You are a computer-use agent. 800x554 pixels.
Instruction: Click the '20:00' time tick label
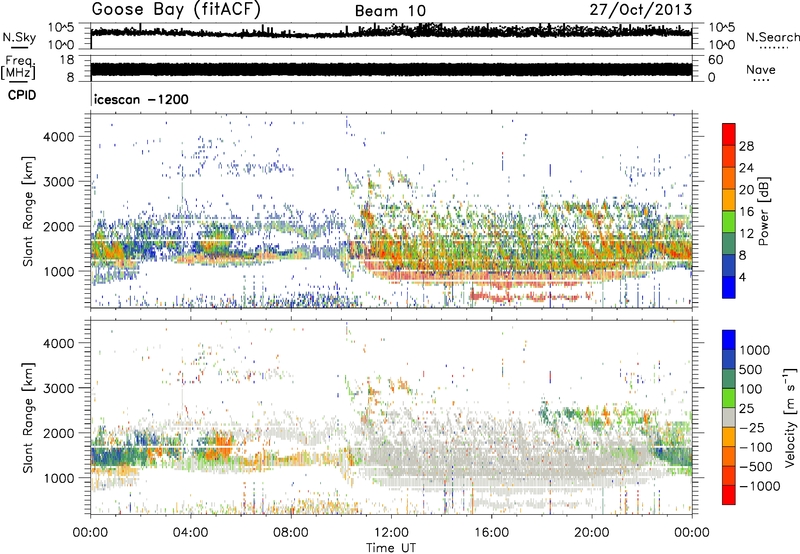(592, 533)
